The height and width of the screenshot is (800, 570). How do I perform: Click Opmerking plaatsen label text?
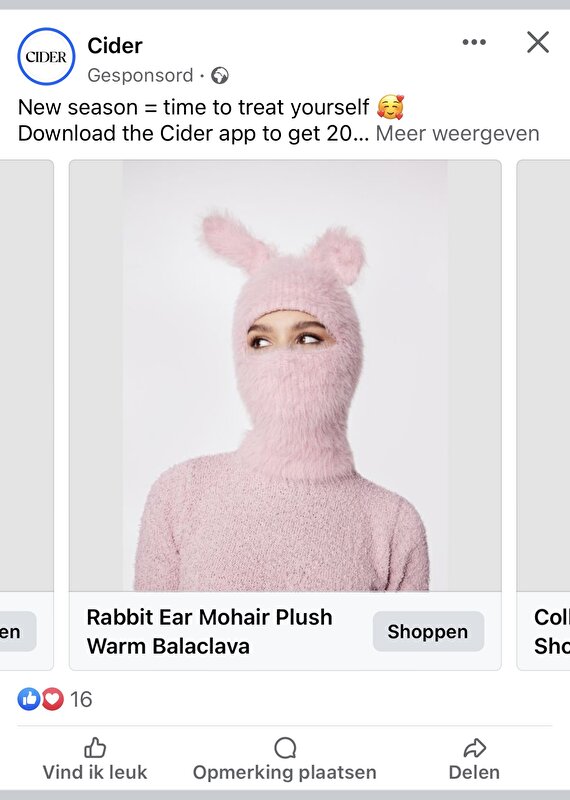pyautogui.click(x=285, y=772)
